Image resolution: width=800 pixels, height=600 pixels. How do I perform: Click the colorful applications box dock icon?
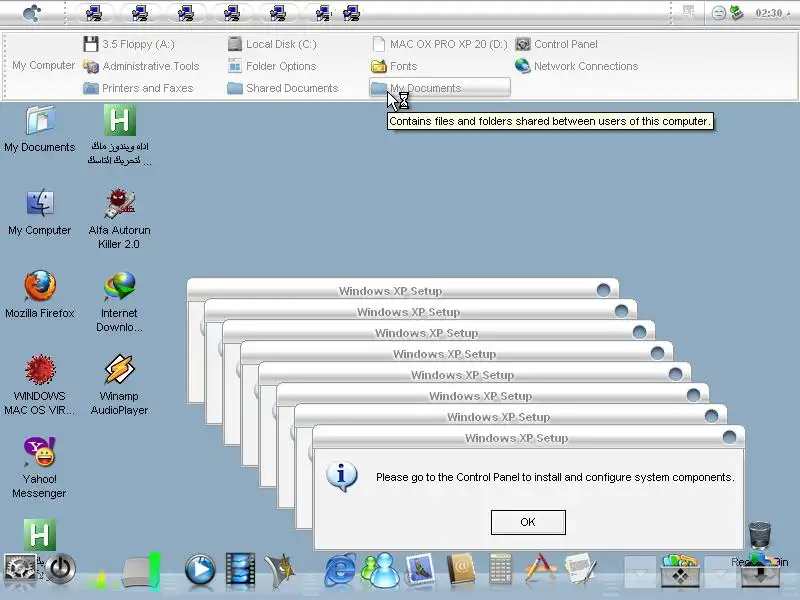680,571
